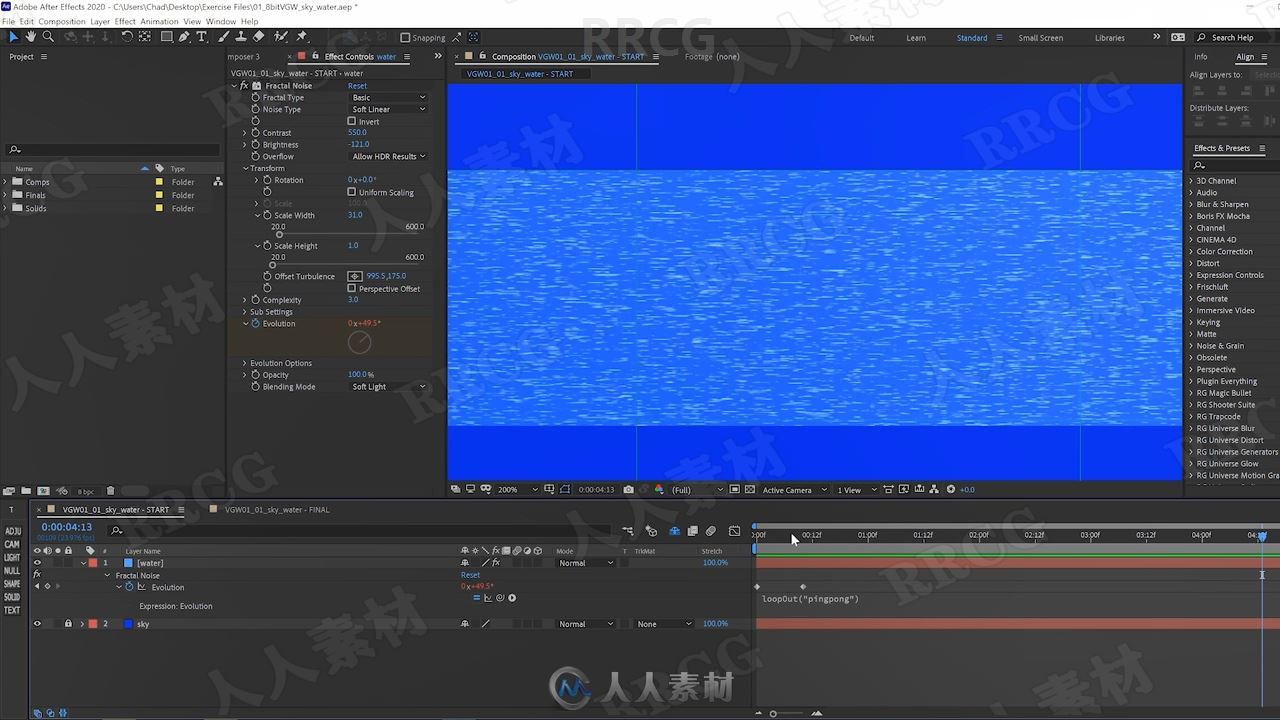Open the Fractal Type dropdown
Screen dimensions: 1280x720
388,98
